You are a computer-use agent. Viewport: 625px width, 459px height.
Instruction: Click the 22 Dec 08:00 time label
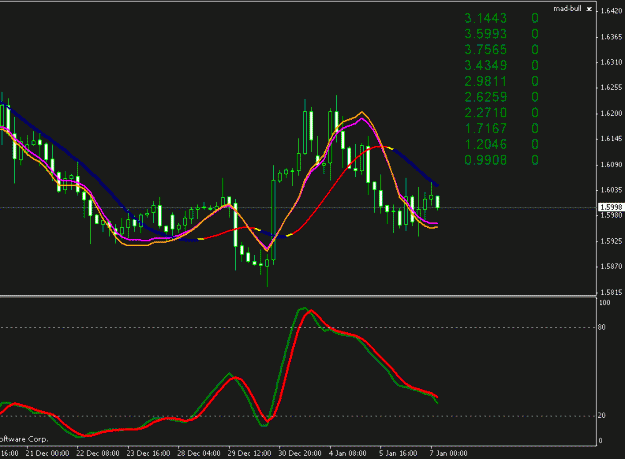coord(98,453)
